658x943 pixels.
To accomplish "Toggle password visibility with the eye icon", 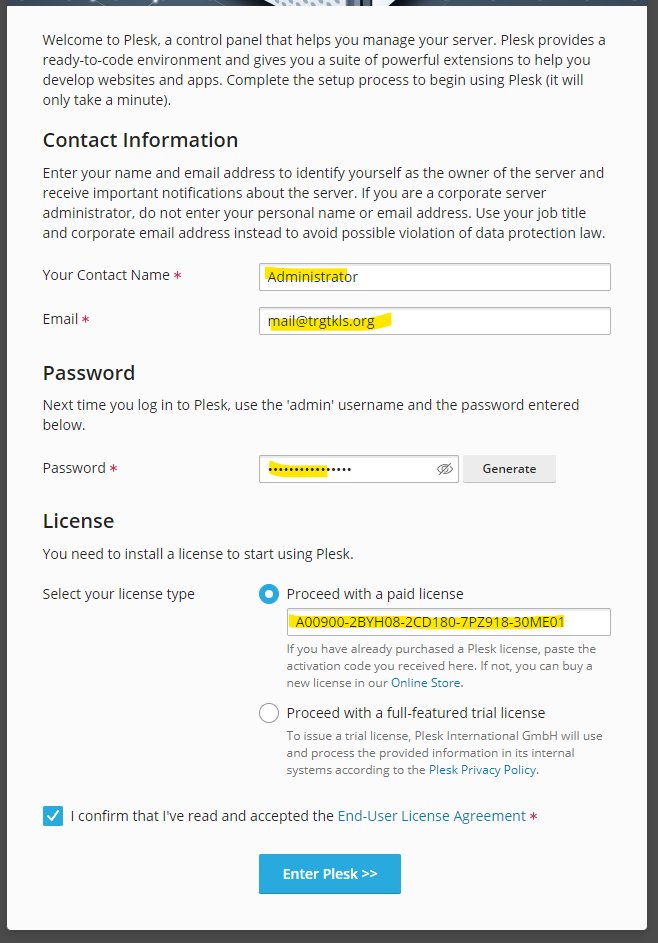I will coord(445,469).
